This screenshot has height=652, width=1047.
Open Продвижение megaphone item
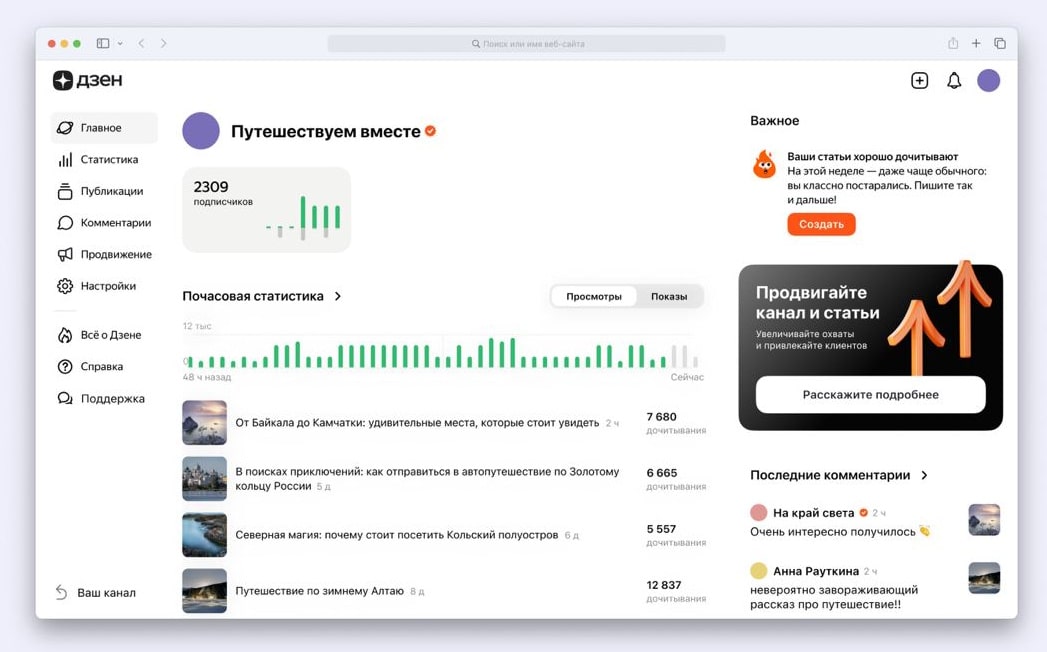click(x=104, y=255)
